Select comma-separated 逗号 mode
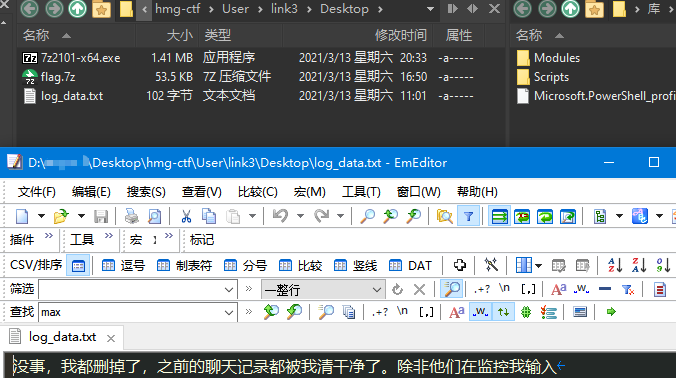Image resolution: width=676 pixels, height=378 pixels. 123,266
